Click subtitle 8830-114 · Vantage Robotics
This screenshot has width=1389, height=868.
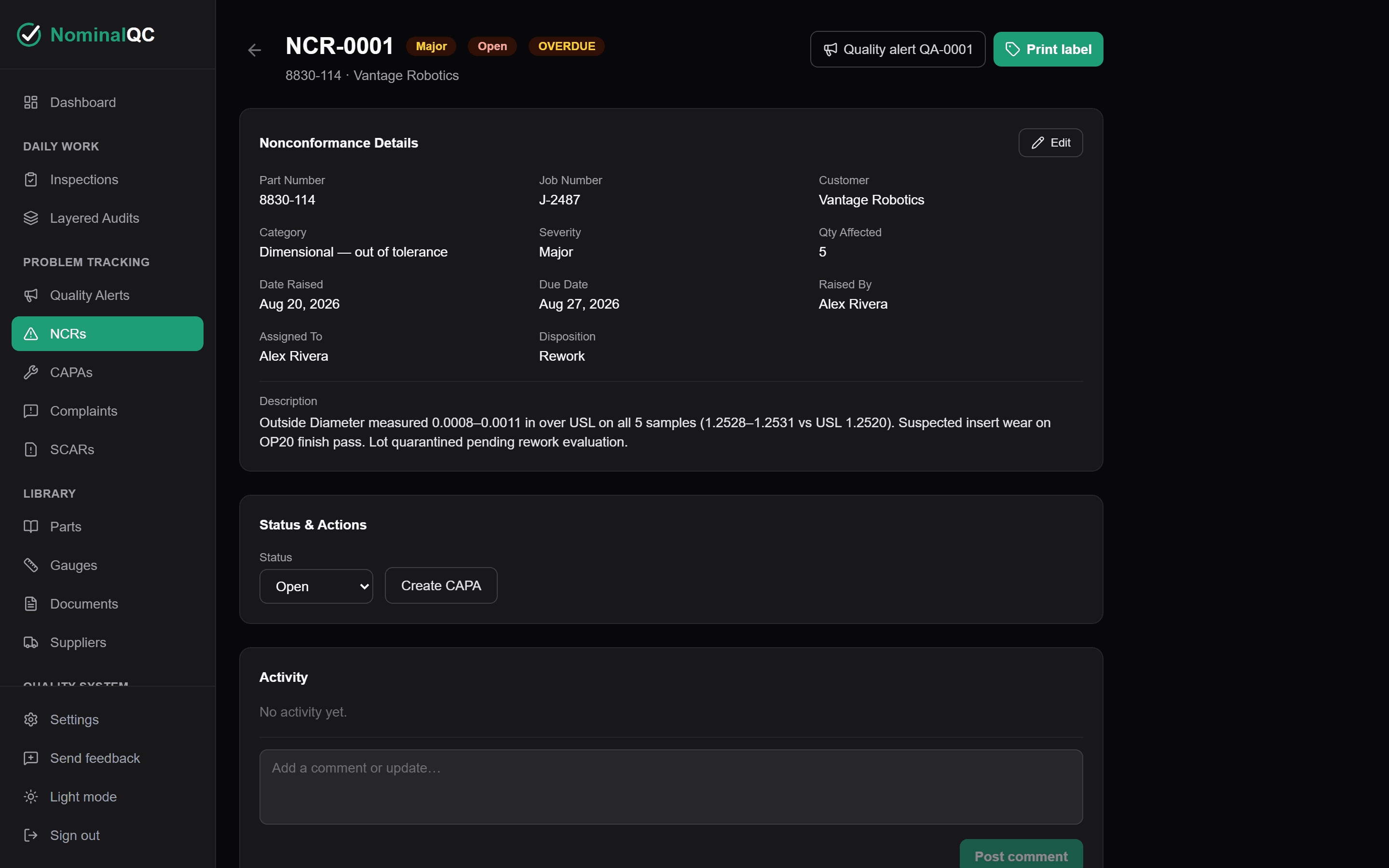pyautogui.click(x=372, y=75)
